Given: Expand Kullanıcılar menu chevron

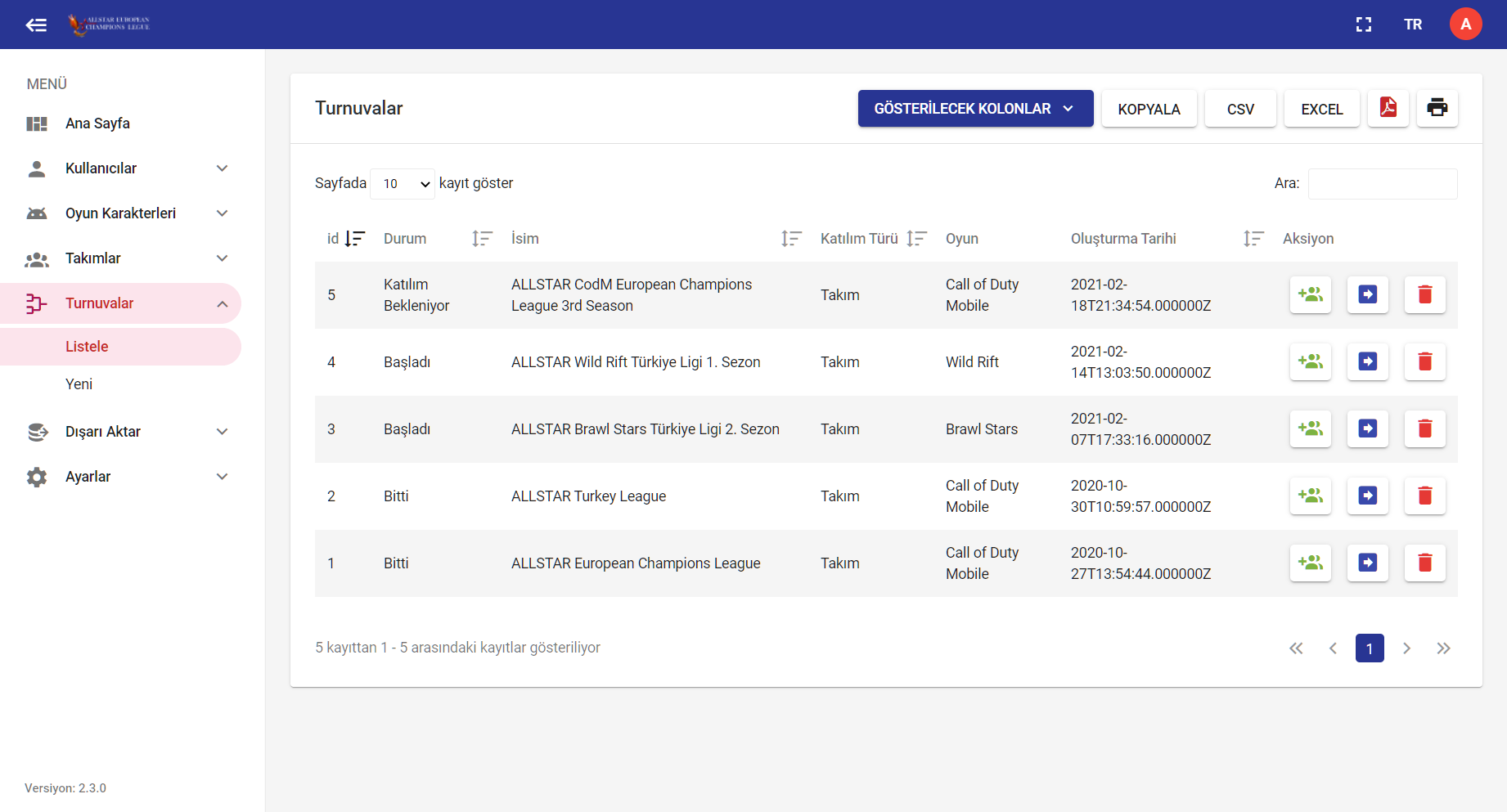Looking at the screenshot, I should (x=222, y=168).
